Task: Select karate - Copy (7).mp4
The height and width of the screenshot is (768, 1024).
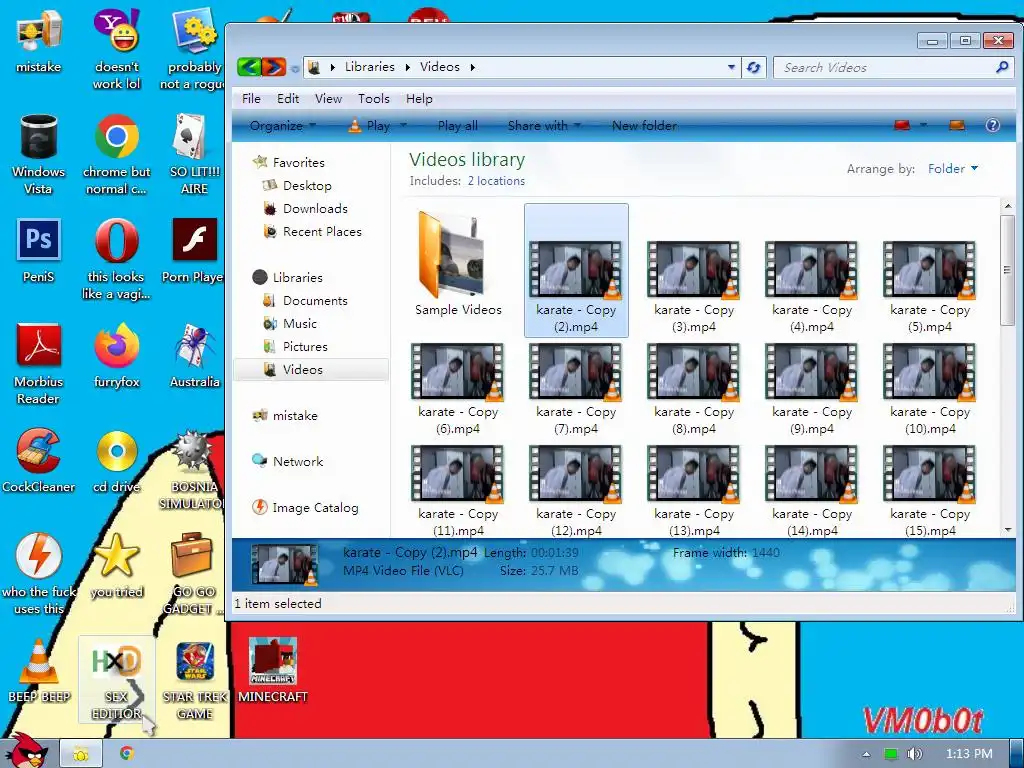Action: tap(575, 389)
